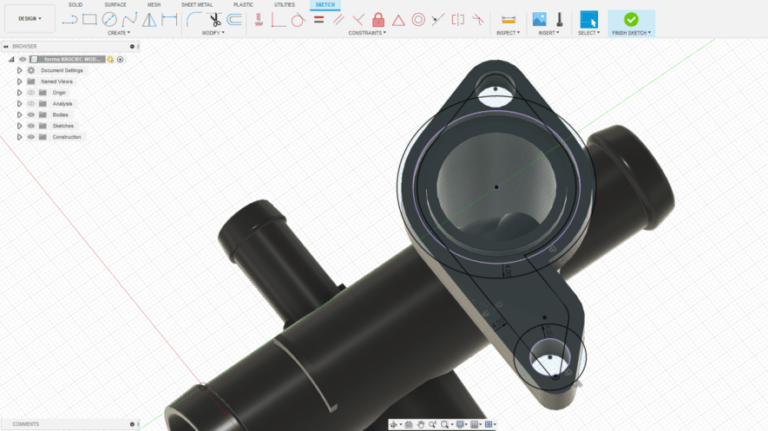768x431 pixels.
Task: Open the DESIGN workspace dropdown
Action: tap(29, 18)
